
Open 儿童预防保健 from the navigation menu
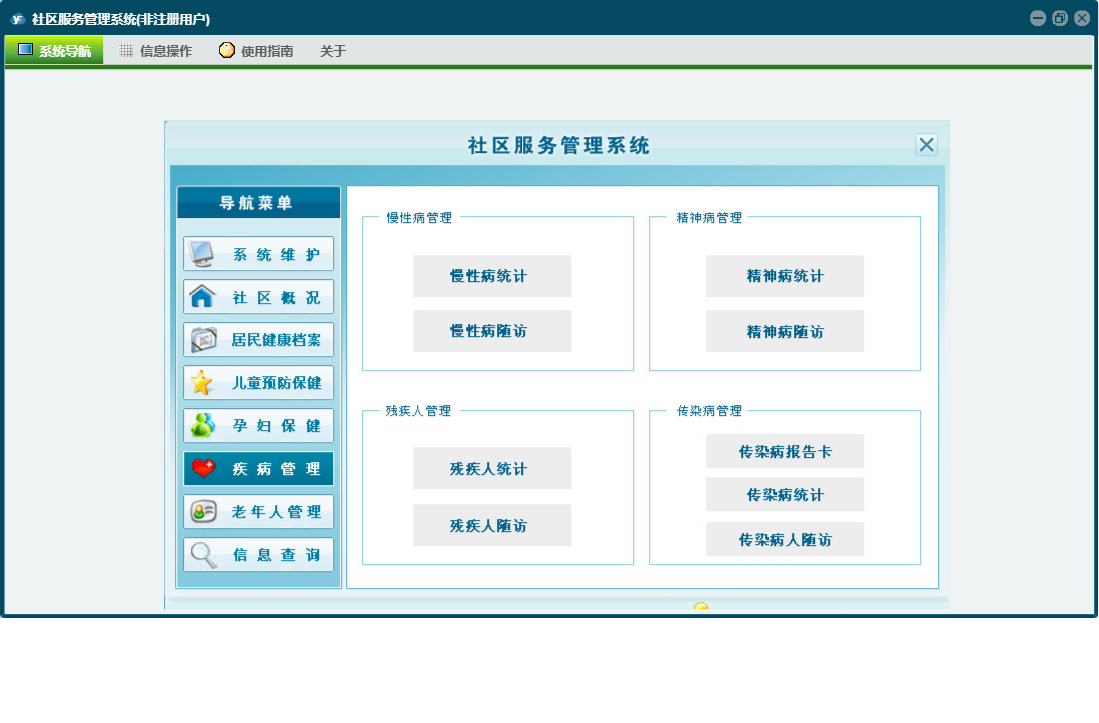click(x=259, y=383)
